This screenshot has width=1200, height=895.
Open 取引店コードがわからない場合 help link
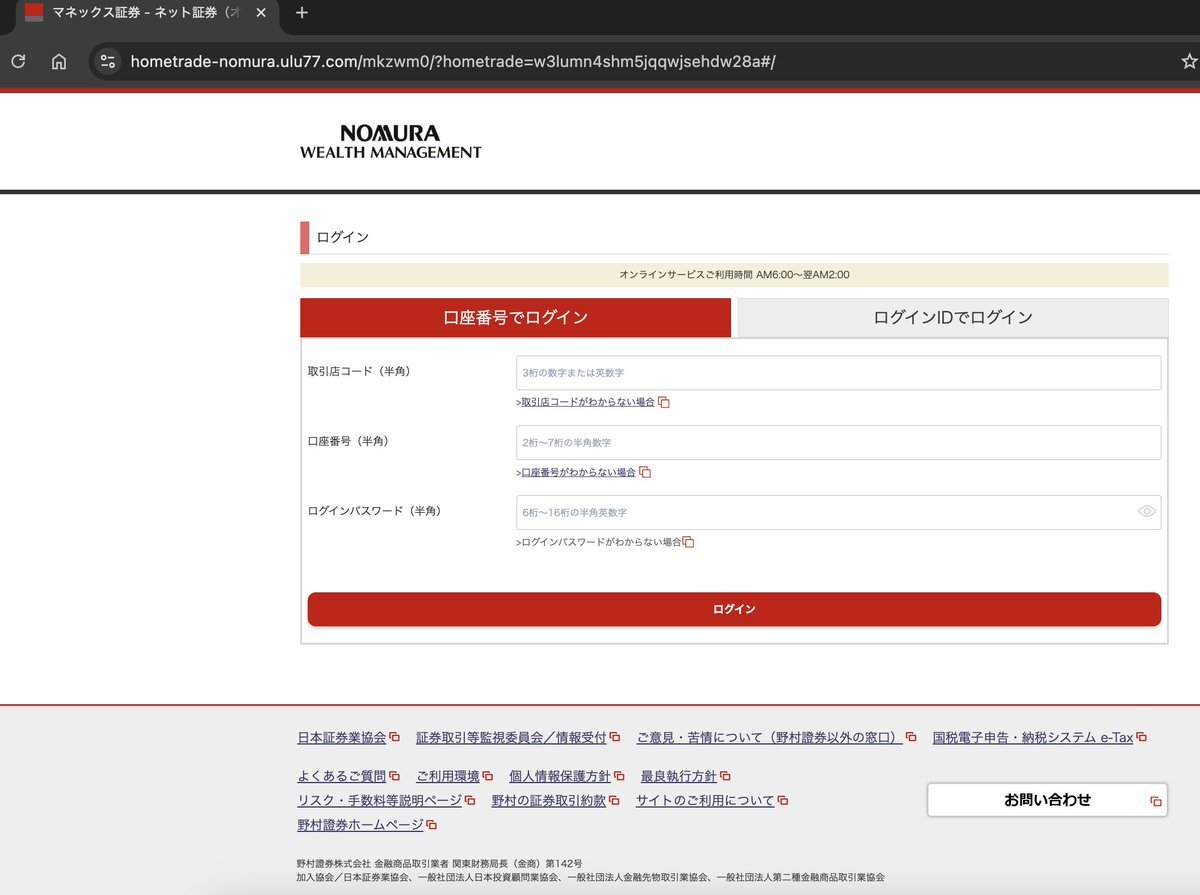coord(588,402)
